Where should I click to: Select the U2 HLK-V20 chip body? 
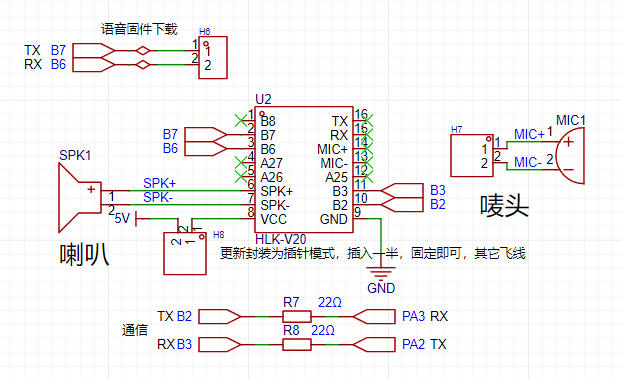[x=303, y=170]
